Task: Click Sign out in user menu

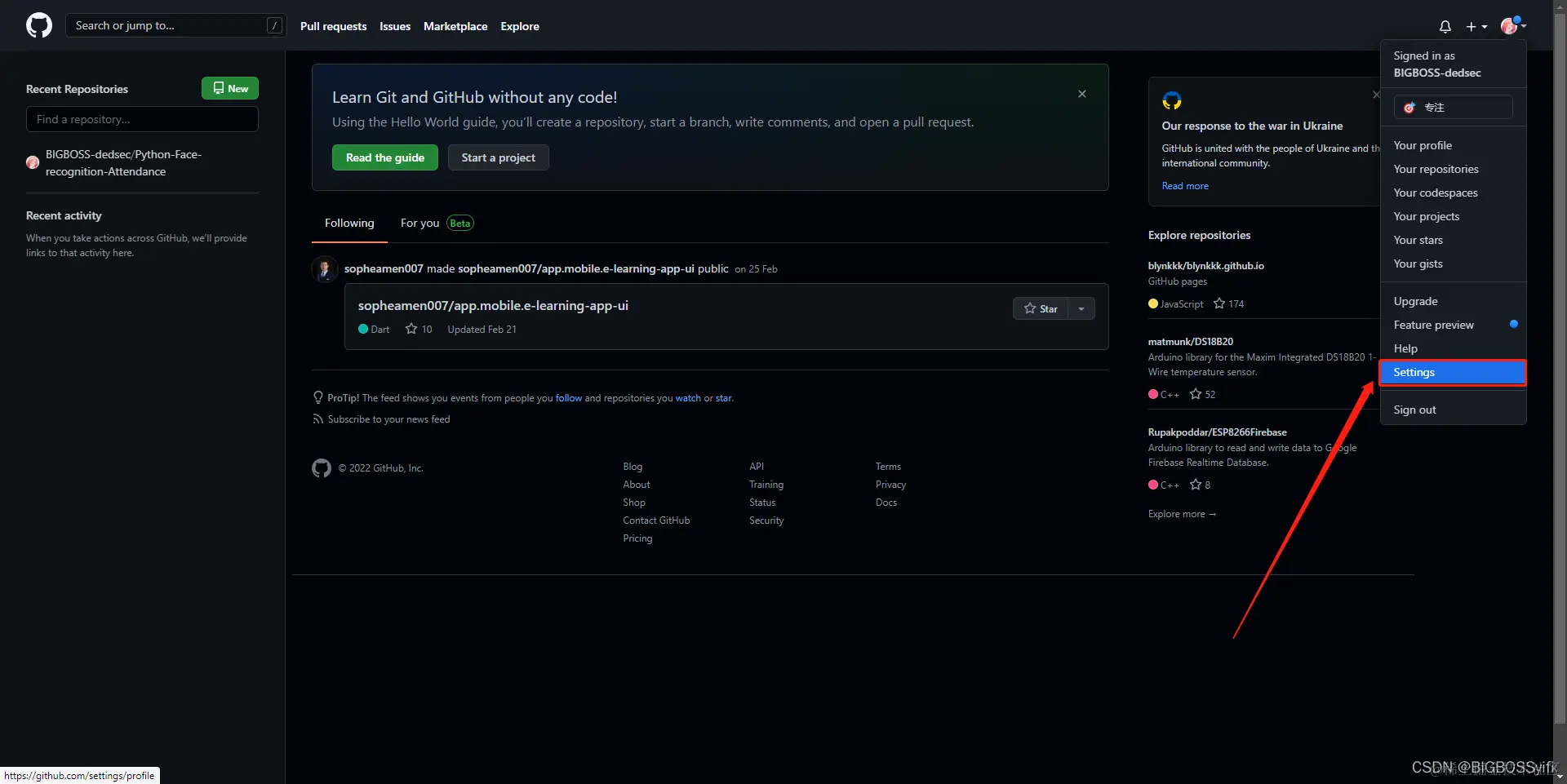Action: coord(1453,410)
